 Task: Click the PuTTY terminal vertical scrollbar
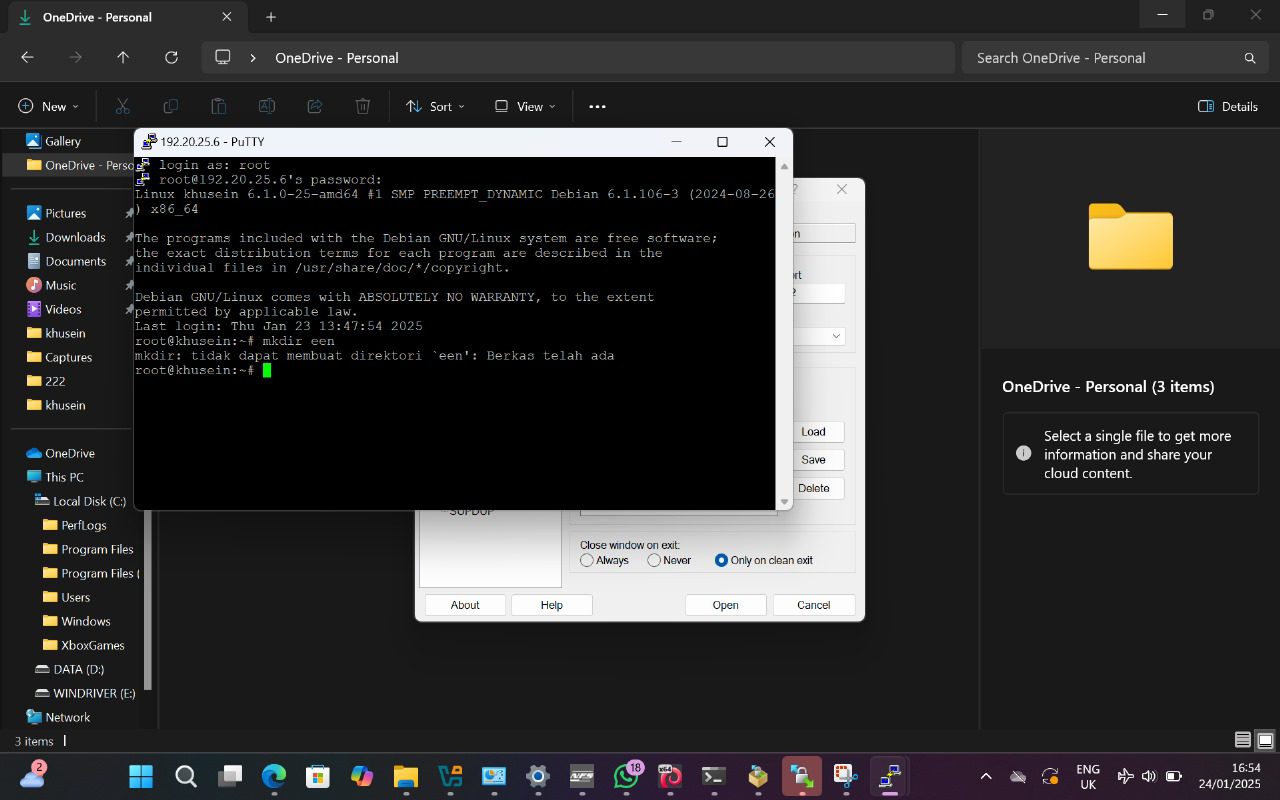[784, 330]
